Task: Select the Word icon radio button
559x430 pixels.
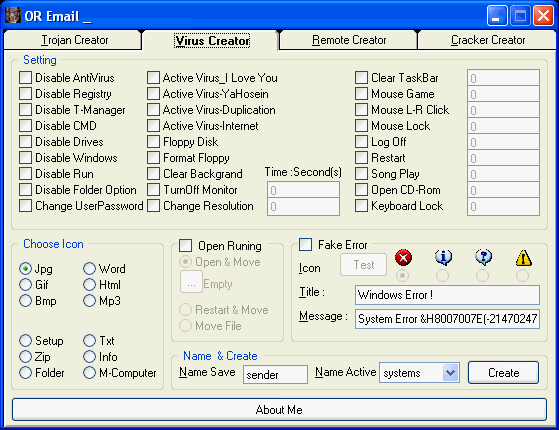Action: (x=89, y=268)
